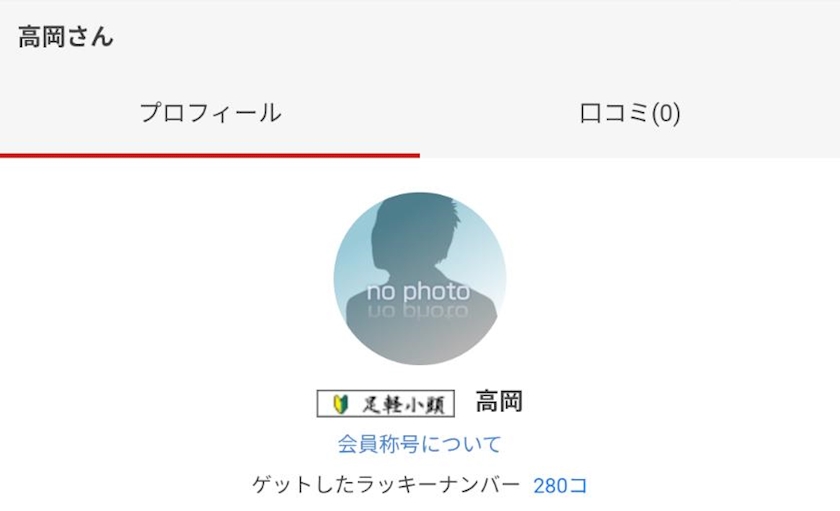Image resolution: width=840 pixels, height=511 pixels.
Task: Select the kanji text in rank badge
Action: pyautogui.click(x=403, y=404)
